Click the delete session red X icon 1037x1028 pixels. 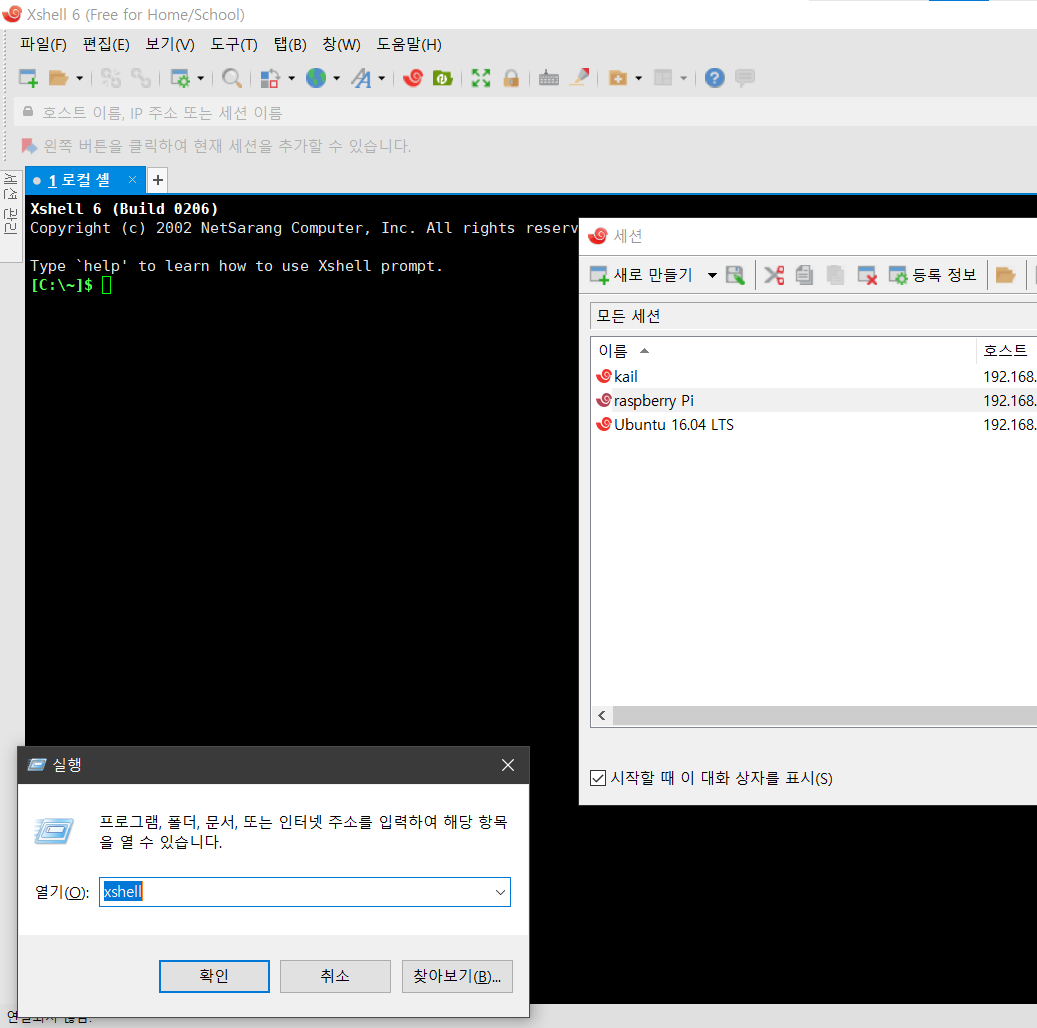tap(866, 275)
